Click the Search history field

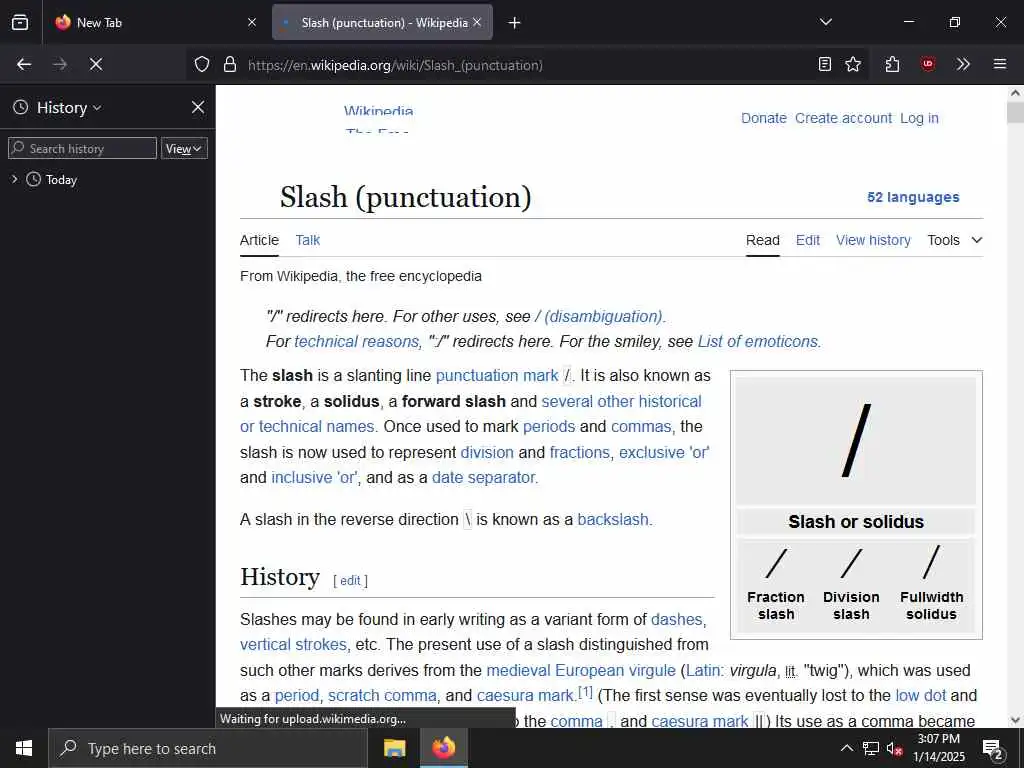point(83,148)
